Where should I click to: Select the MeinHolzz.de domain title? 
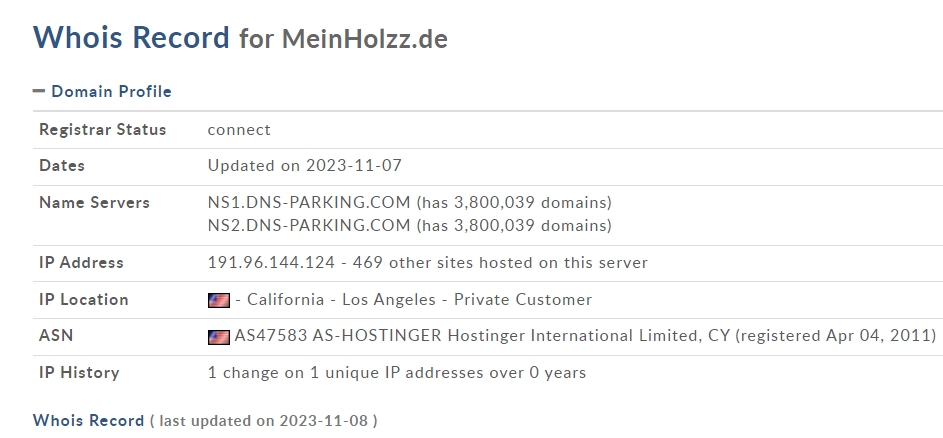(x=365, y=39)
